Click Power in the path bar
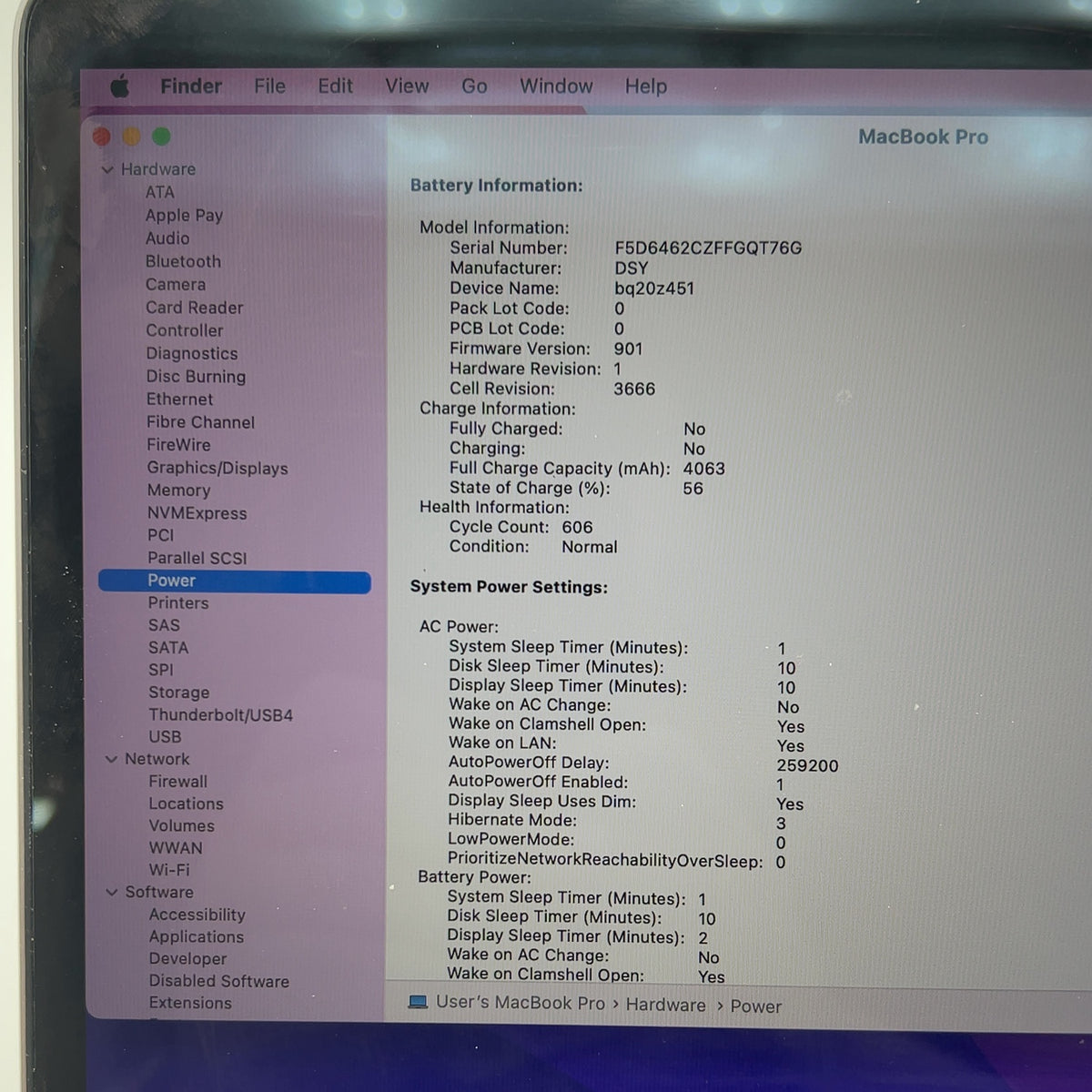The height and width of the screenshot is (1092, 1092). click(756, 1006)
